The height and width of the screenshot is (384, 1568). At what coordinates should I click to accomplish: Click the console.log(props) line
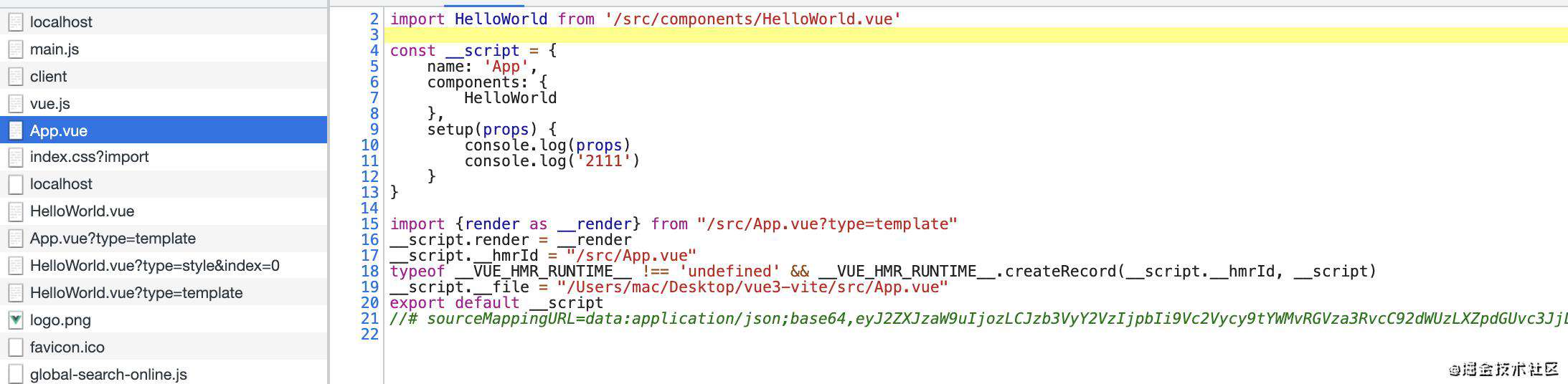coord(547,145)
